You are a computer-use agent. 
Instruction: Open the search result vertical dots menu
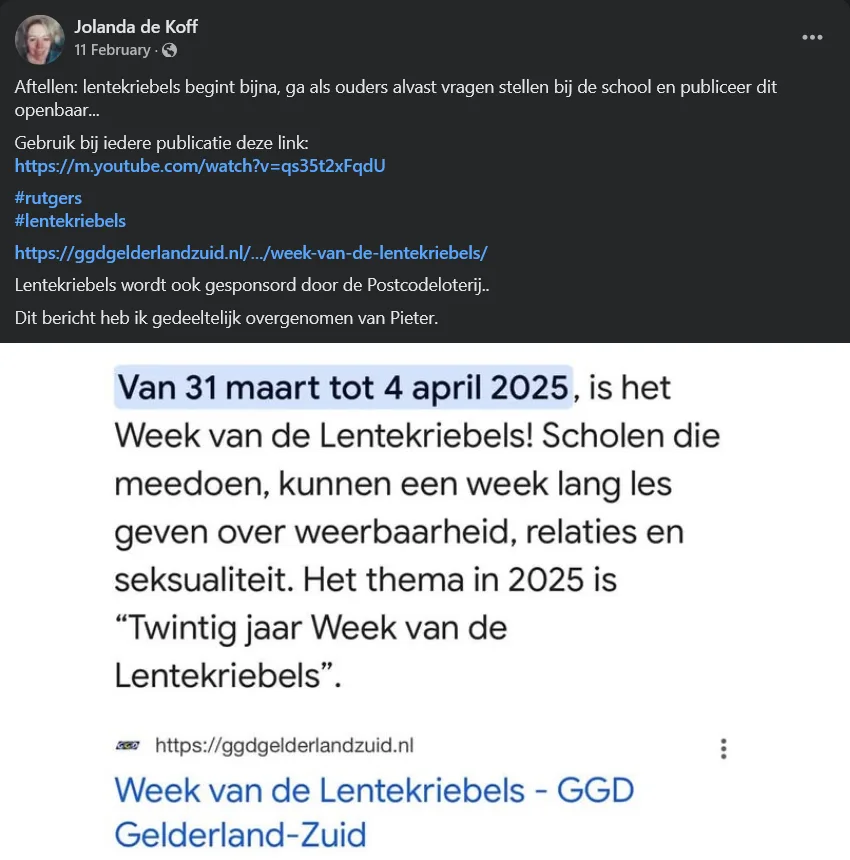[x=724, y=749]
